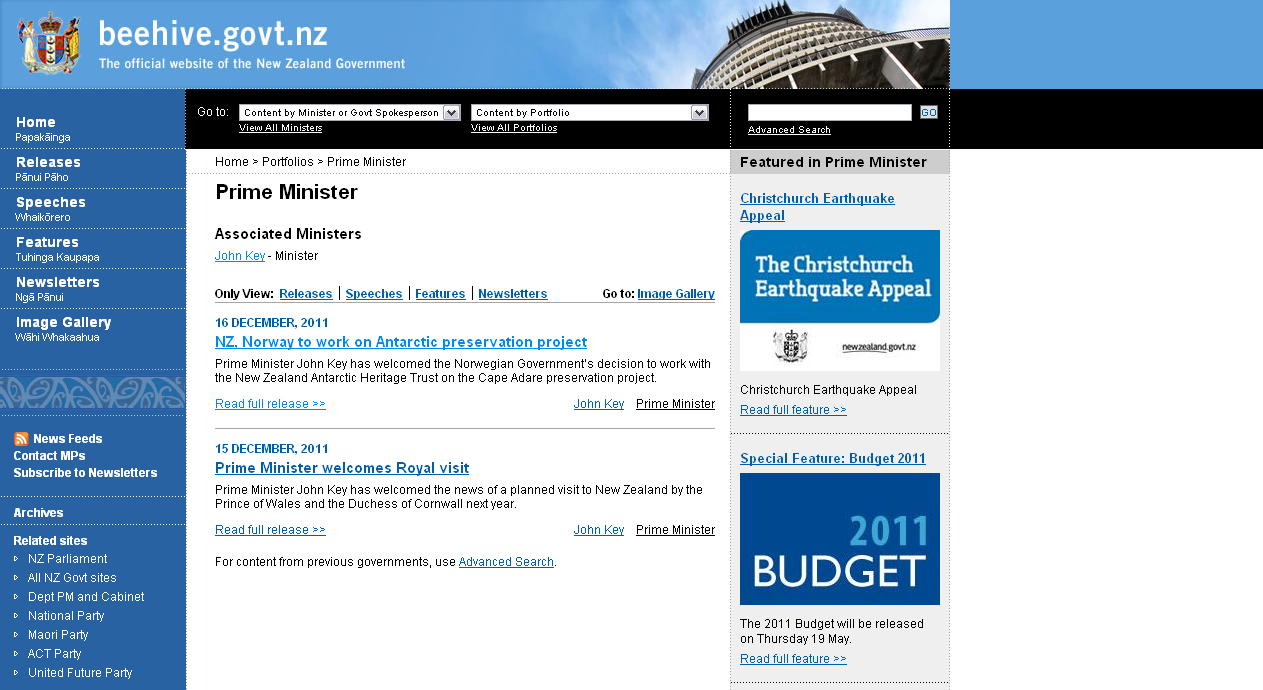
Task: Open ACT Party related site
Action: pos(55,654)
